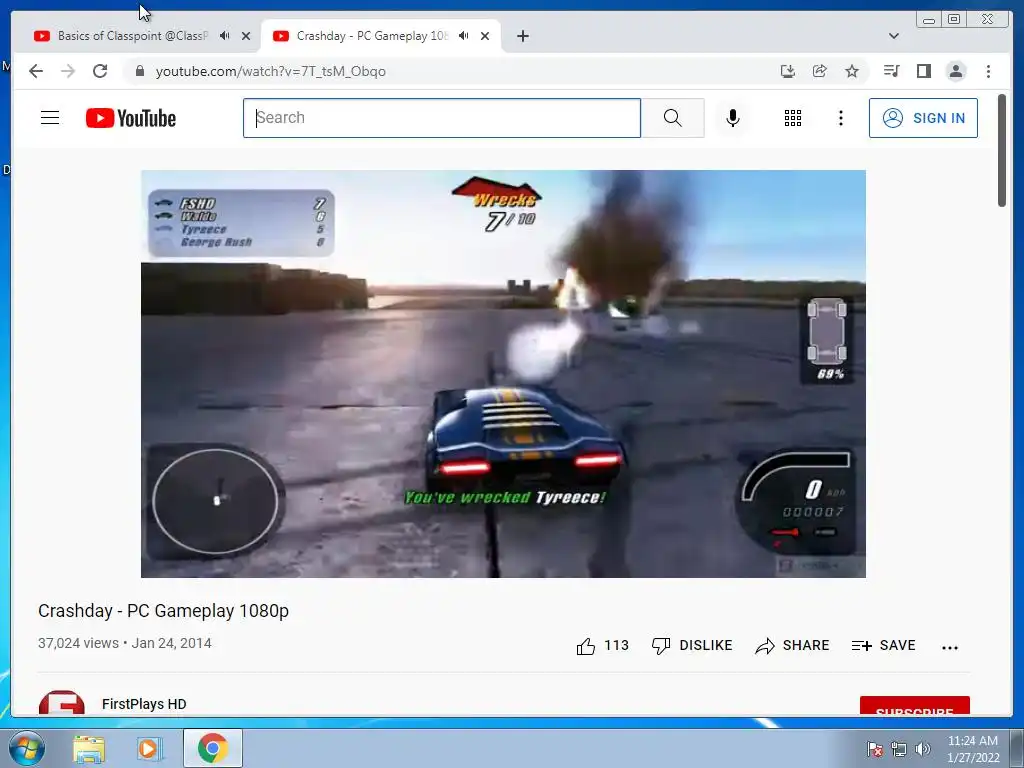Click the search magnifier button
The image size is (1024, 768).
pyautogui.click(x=673, y=118)
